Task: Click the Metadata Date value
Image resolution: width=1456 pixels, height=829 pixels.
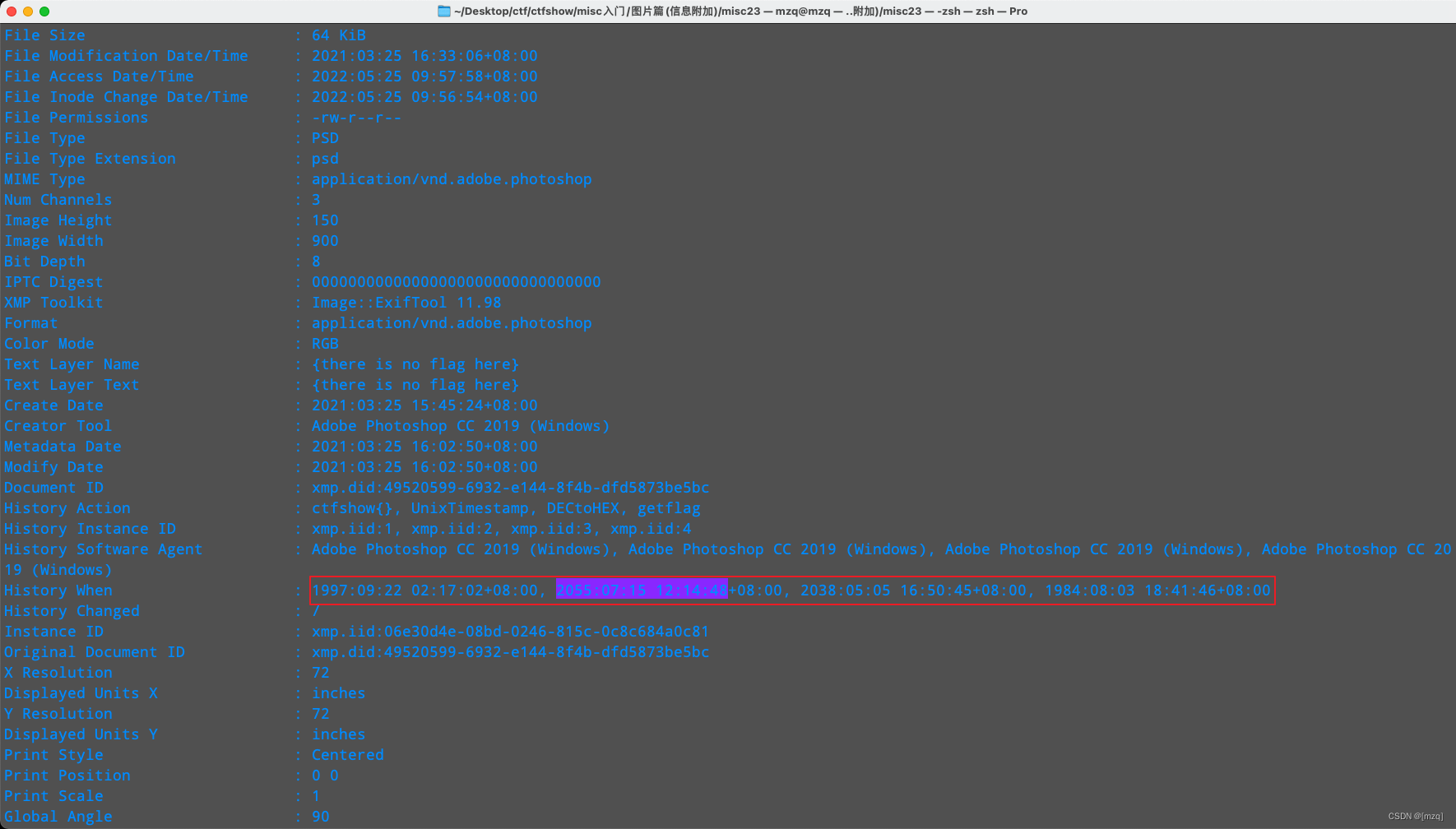Action: 424,447
